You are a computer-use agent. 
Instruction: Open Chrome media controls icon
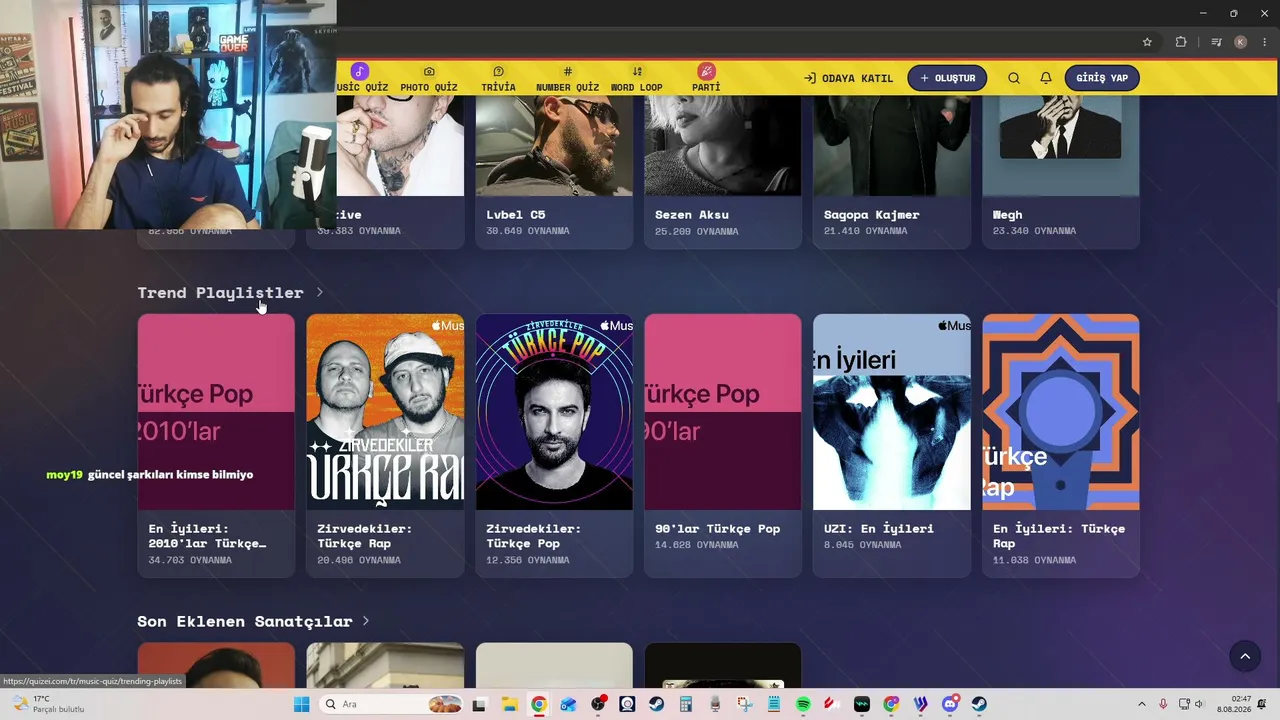(1216, 42)
